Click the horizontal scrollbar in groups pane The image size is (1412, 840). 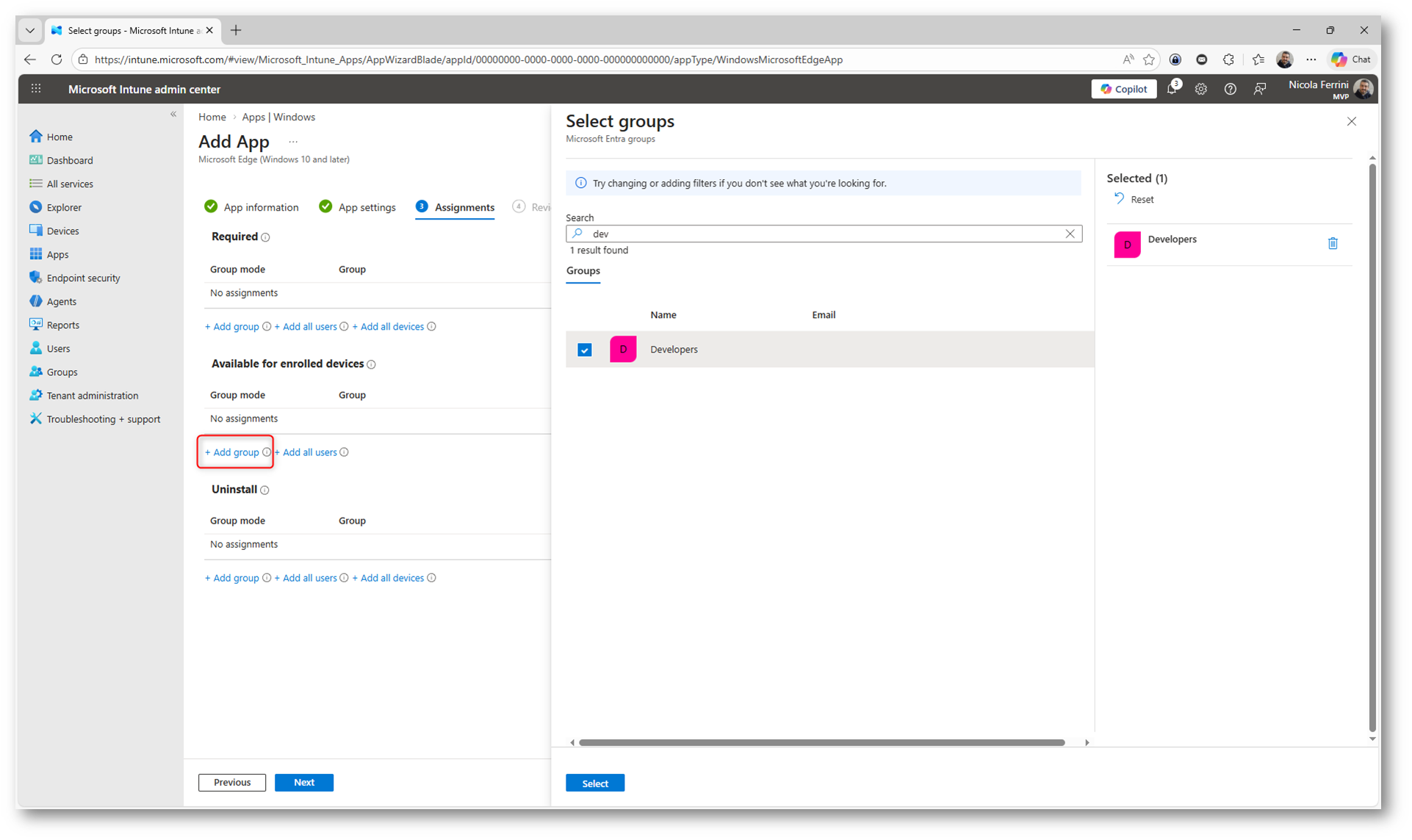(821, 742)
